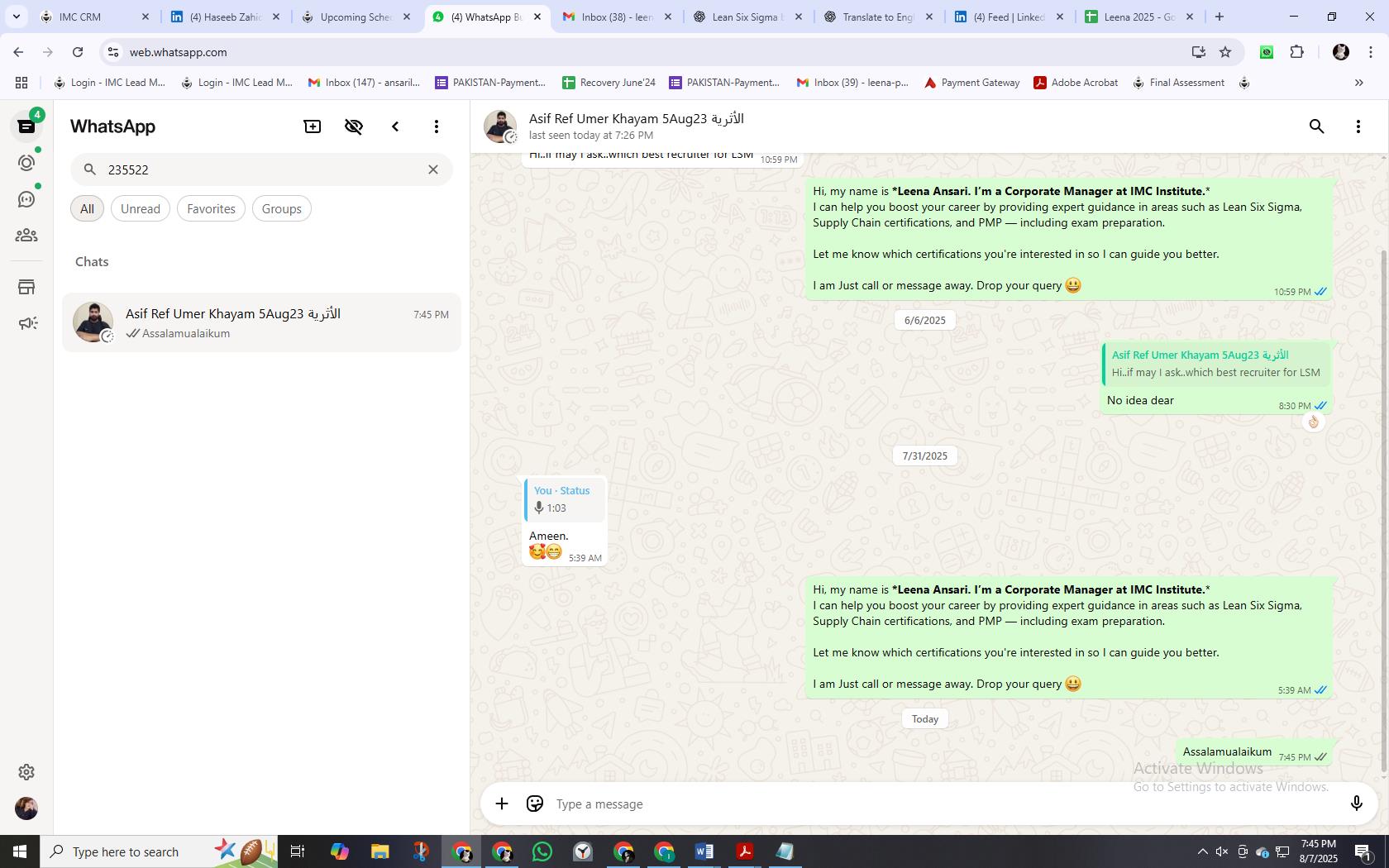Open attachment plus button in message bar
This screenshot has width=1389, height=868.
502,804
